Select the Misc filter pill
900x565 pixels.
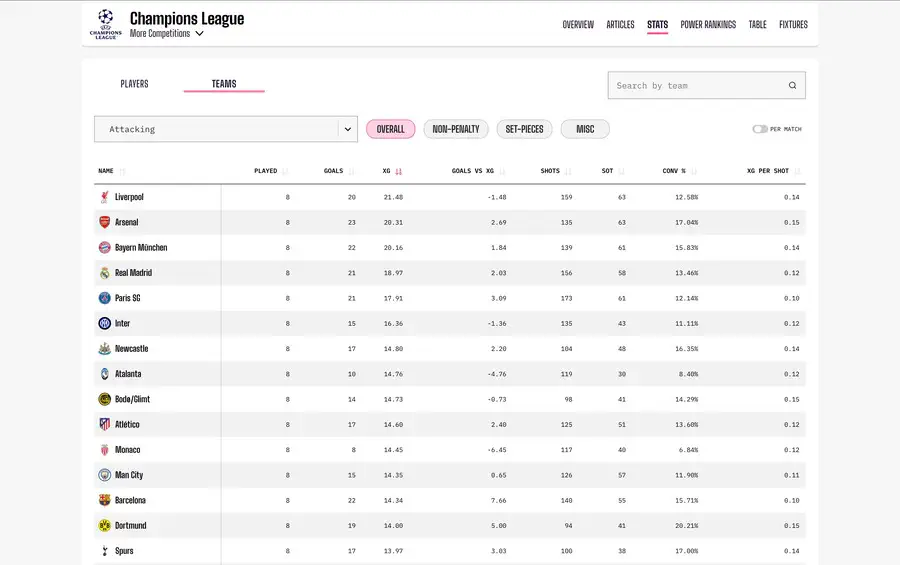(x=585, y=129)
